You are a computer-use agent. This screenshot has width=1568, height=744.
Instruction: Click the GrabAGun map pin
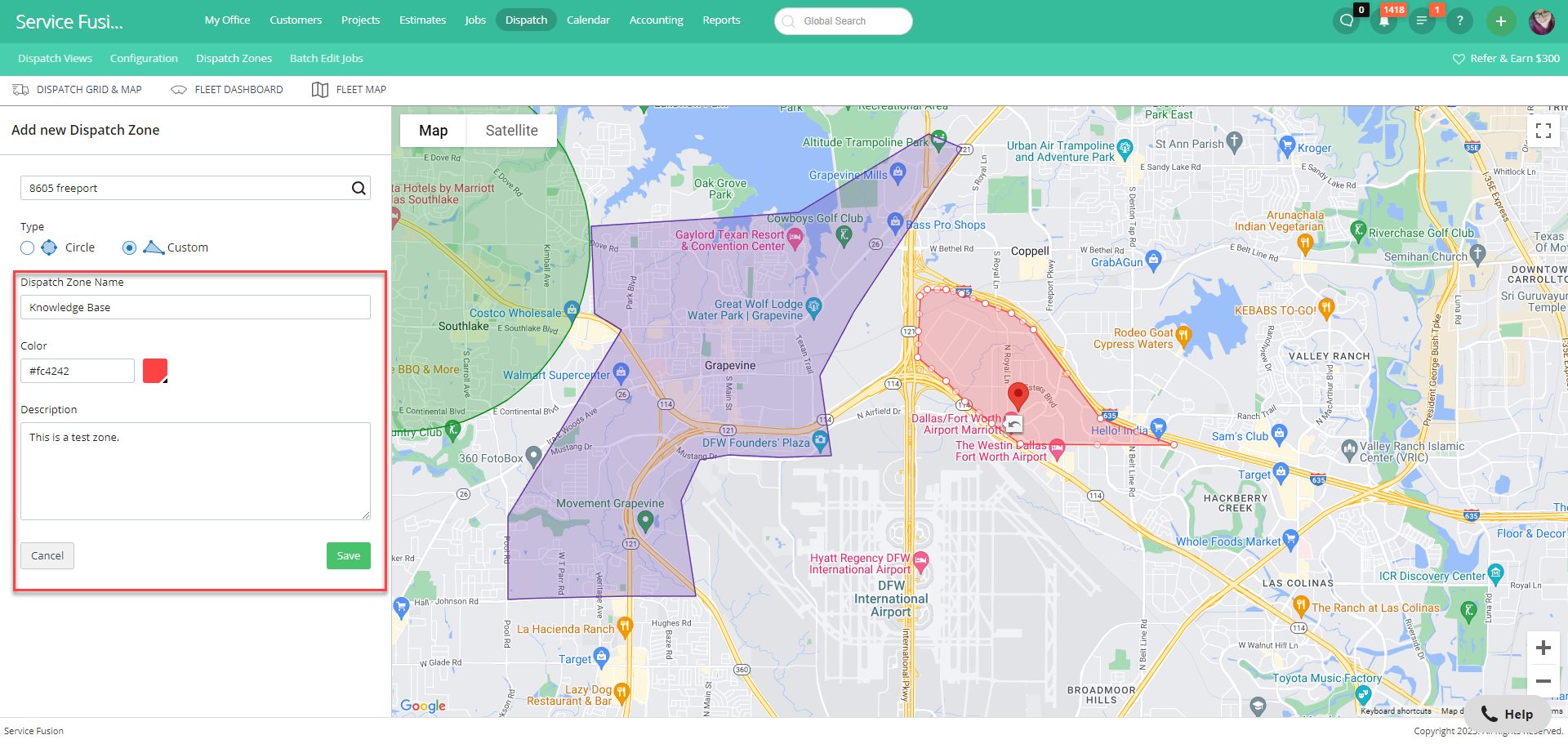coord(1153,259)
